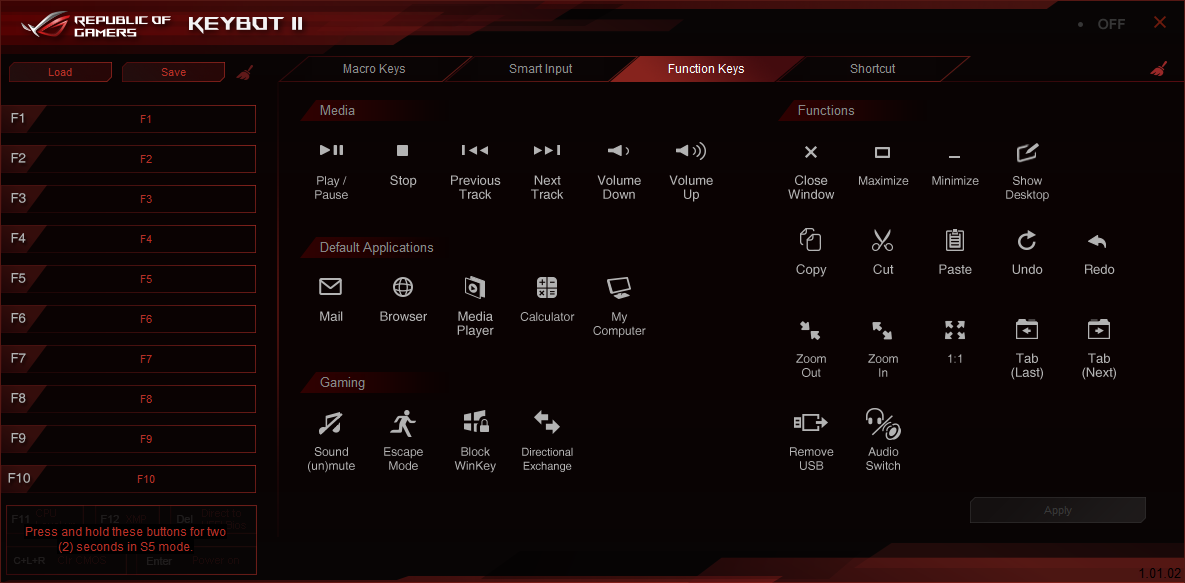Select the F7 key assignment row
Viewport: 1185px width, 583px height.
tap(128, 359)
